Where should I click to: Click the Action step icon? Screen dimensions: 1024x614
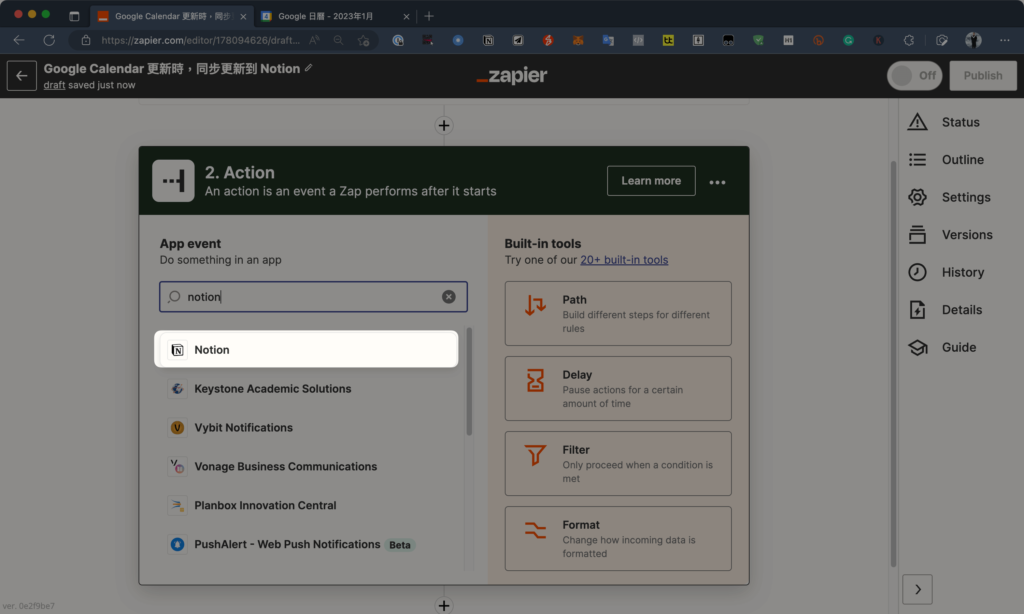173,181
